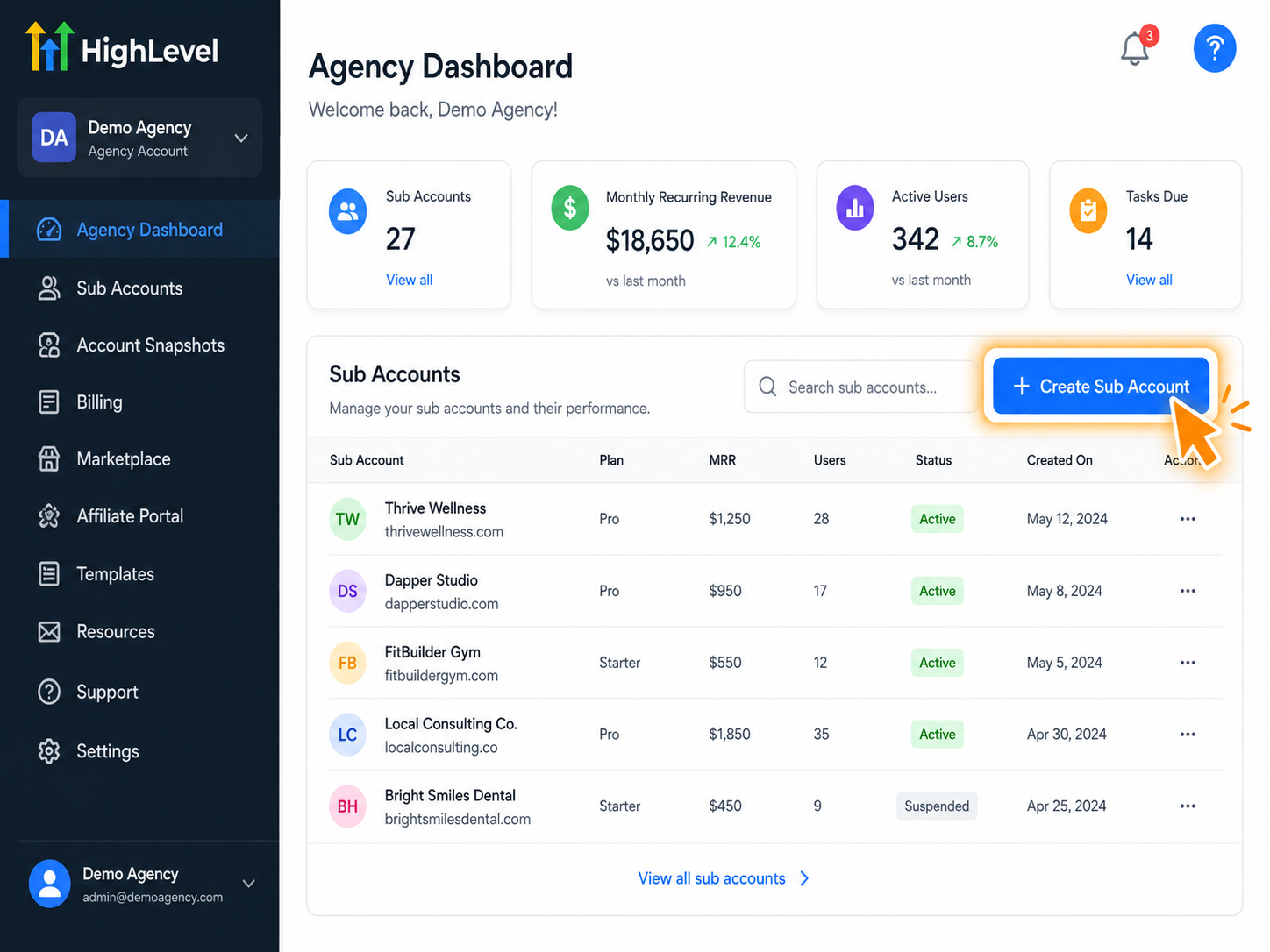The width and height of the screenshot is (1270, 952).
Task: Click the HighLevel logo
Action: coord(122,47)
